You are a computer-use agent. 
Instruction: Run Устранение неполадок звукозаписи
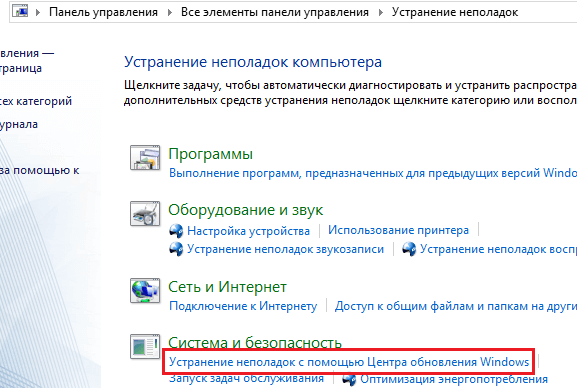coord(285,249)
